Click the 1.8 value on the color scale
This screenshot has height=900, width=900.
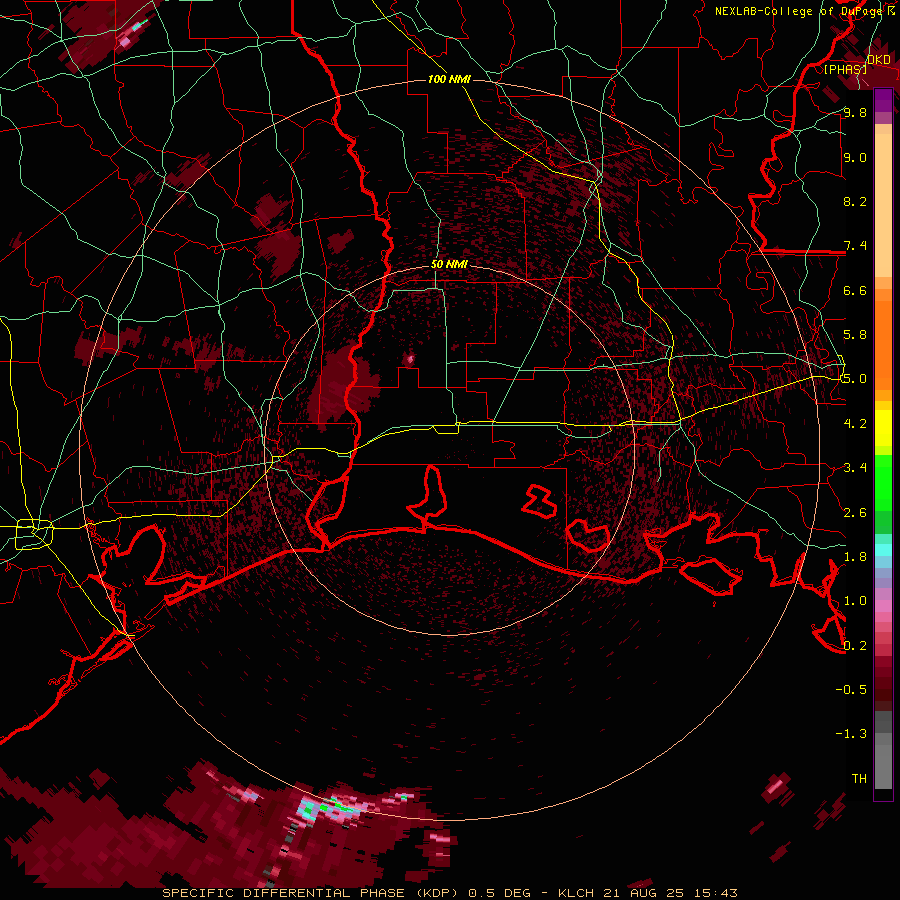(855, 557)
